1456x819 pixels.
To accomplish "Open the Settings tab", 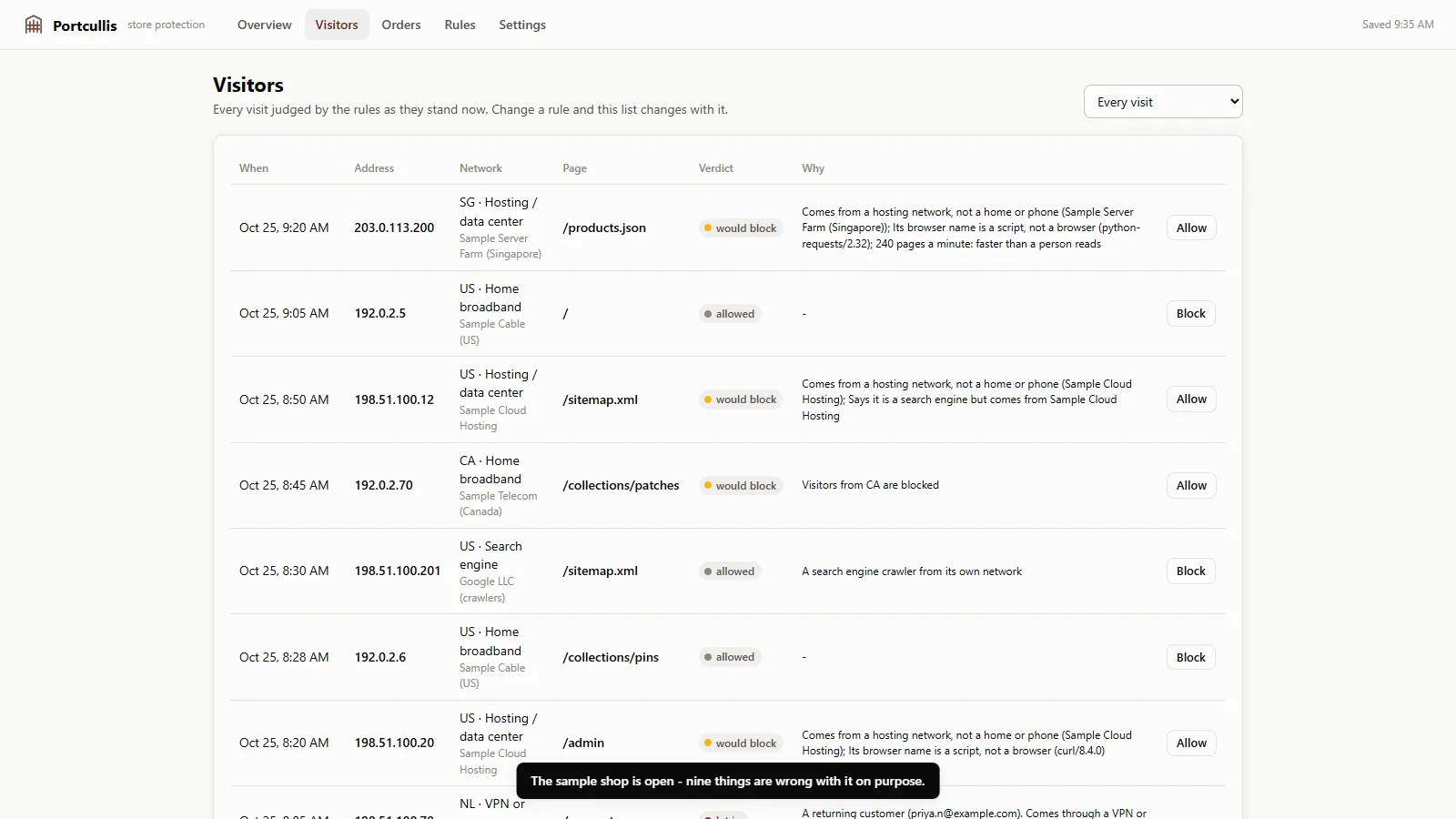I will coord(522,25).
